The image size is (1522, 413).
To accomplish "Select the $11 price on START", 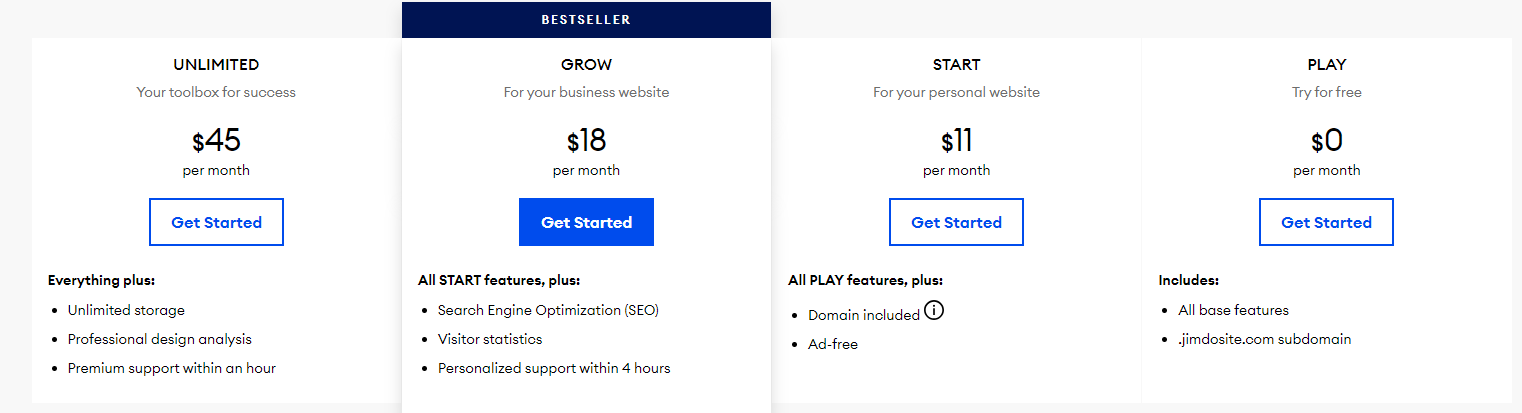I will point(956,141).
